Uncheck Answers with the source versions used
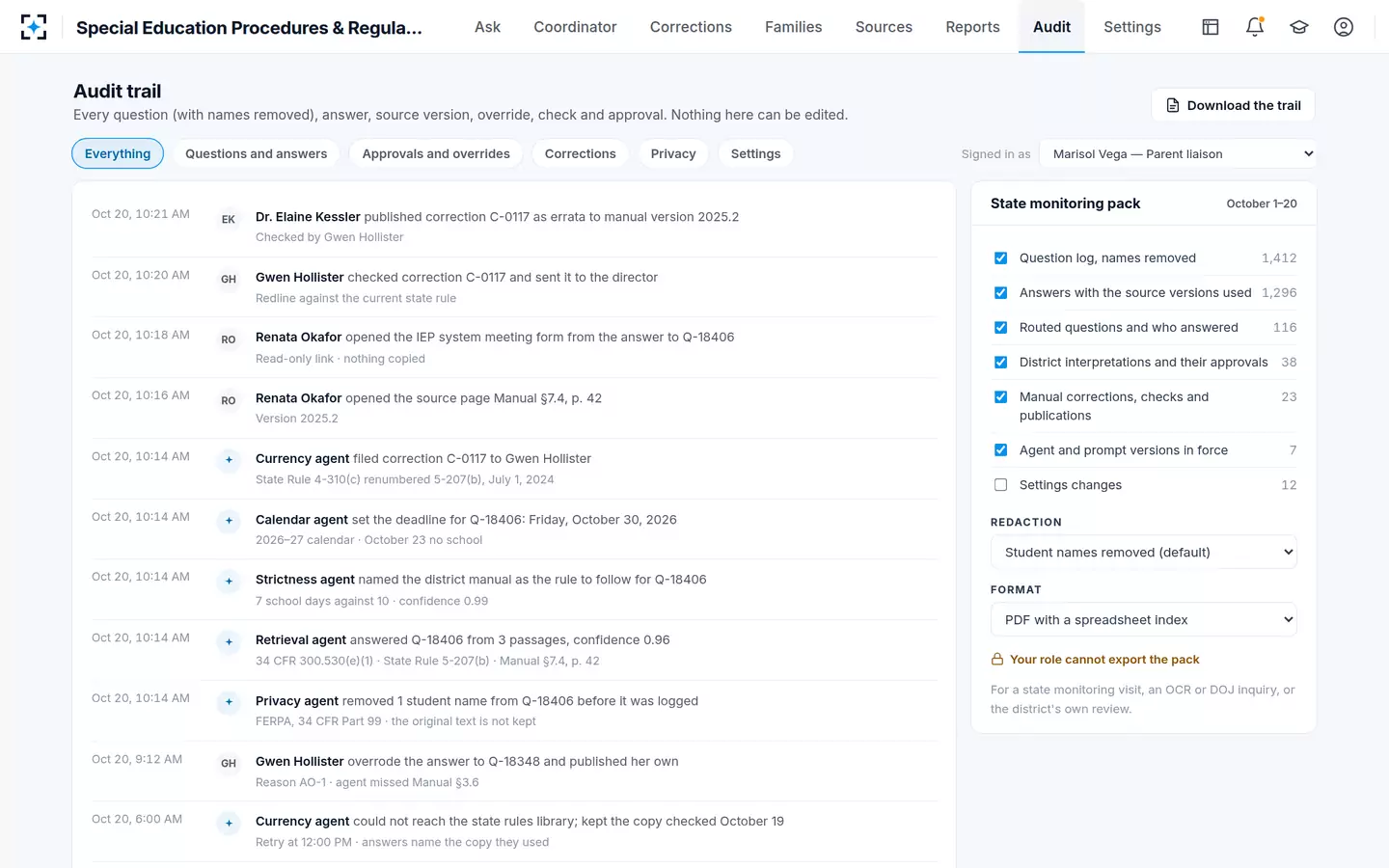The image size is (1389, 868). coord(1000,293)
